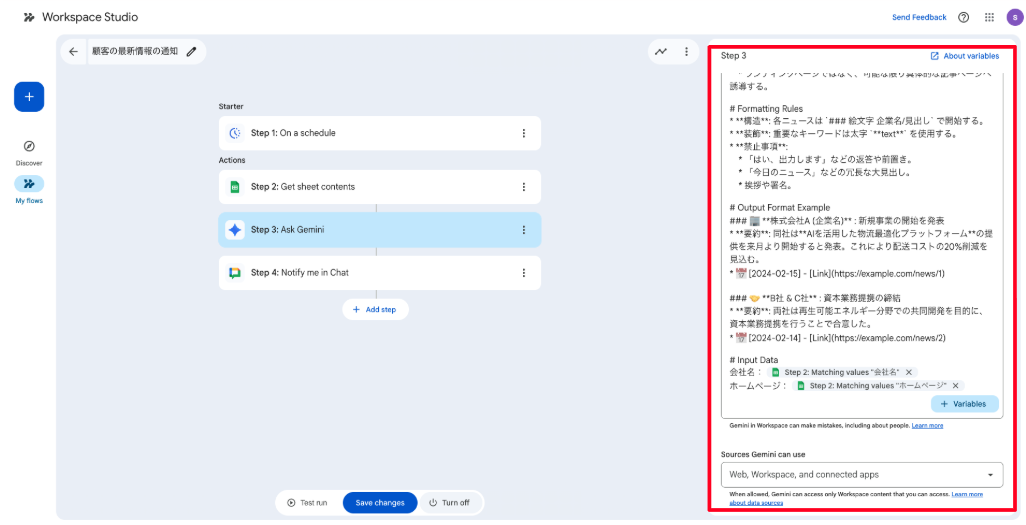The image size is (1026, 525).
Task: Remove the "会社名" variable chip
Action: point(909,372)
